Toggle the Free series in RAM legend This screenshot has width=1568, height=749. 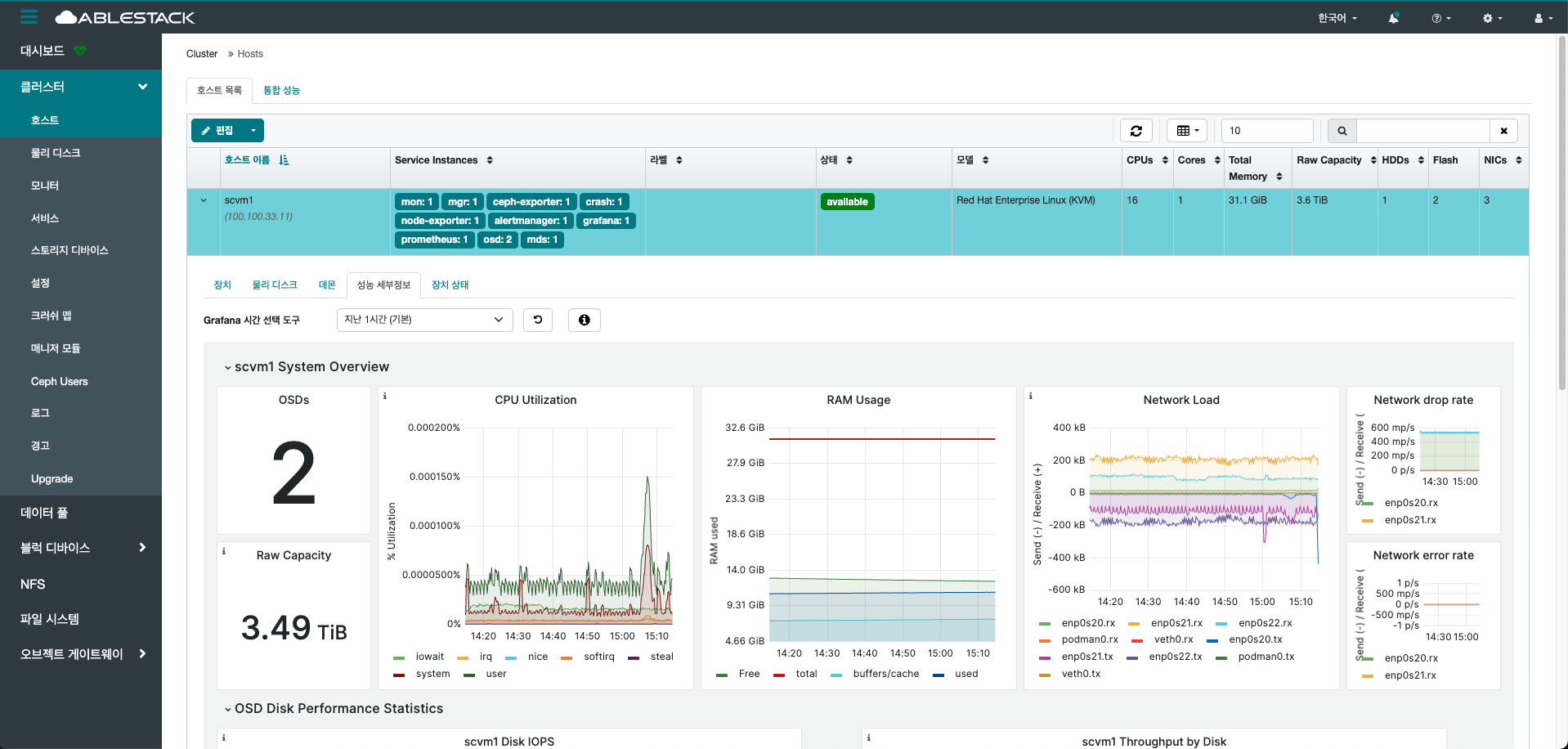[x=748, y=674]
